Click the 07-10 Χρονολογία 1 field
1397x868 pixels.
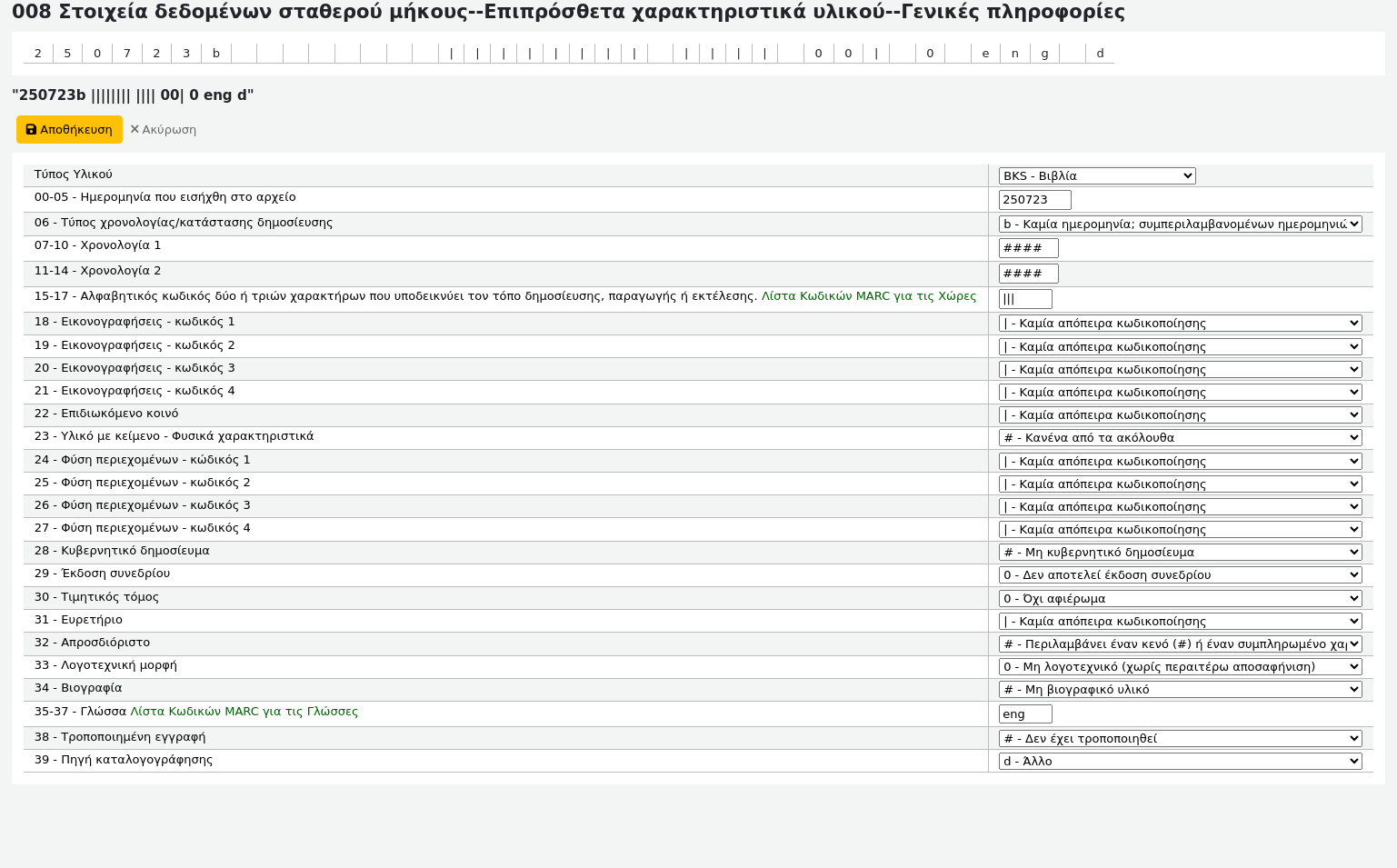point(1028,248)
